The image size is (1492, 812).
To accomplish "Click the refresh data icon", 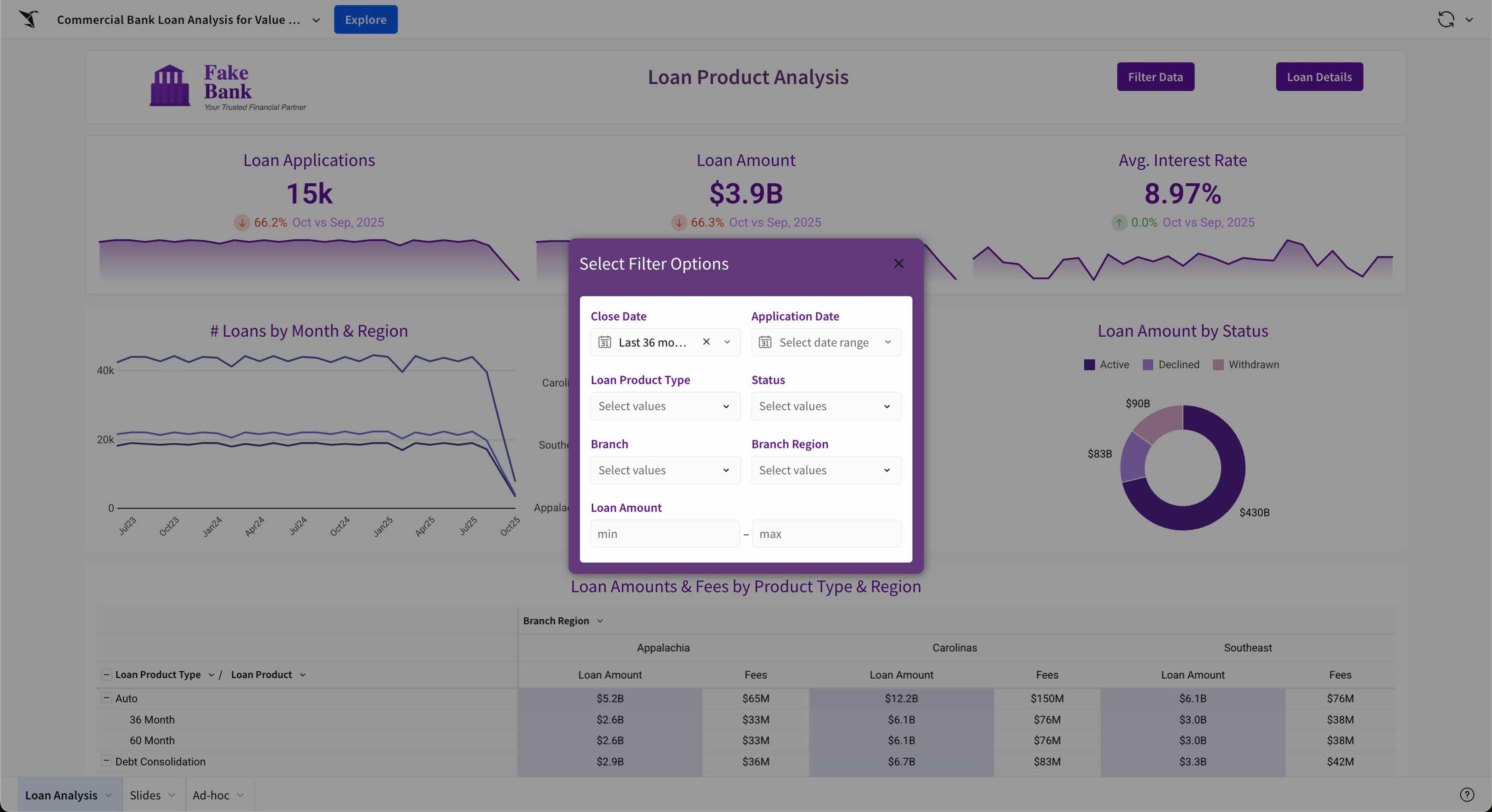I will (1446, 20).
